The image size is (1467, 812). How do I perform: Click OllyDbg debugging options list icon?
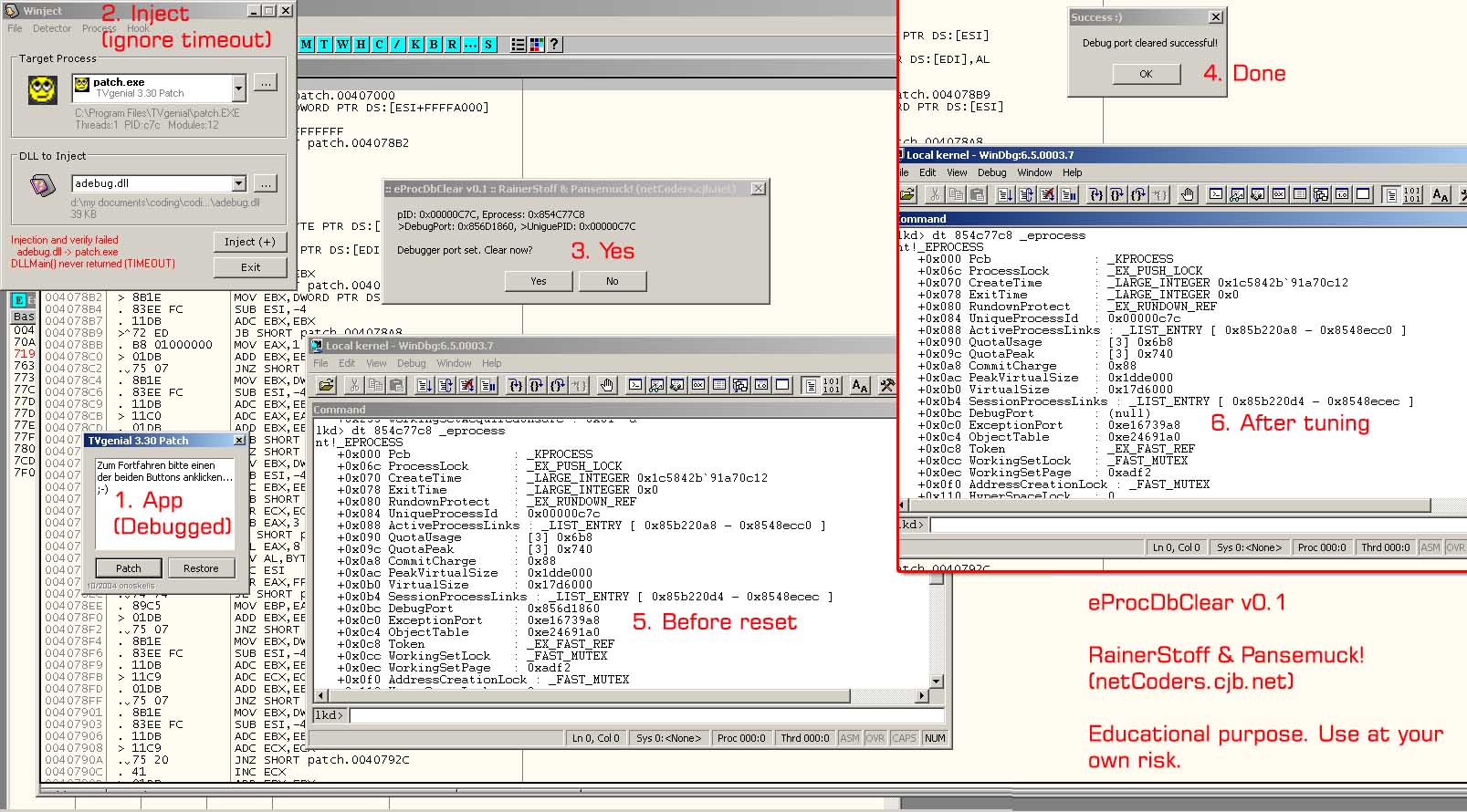(x=518, y=44)
